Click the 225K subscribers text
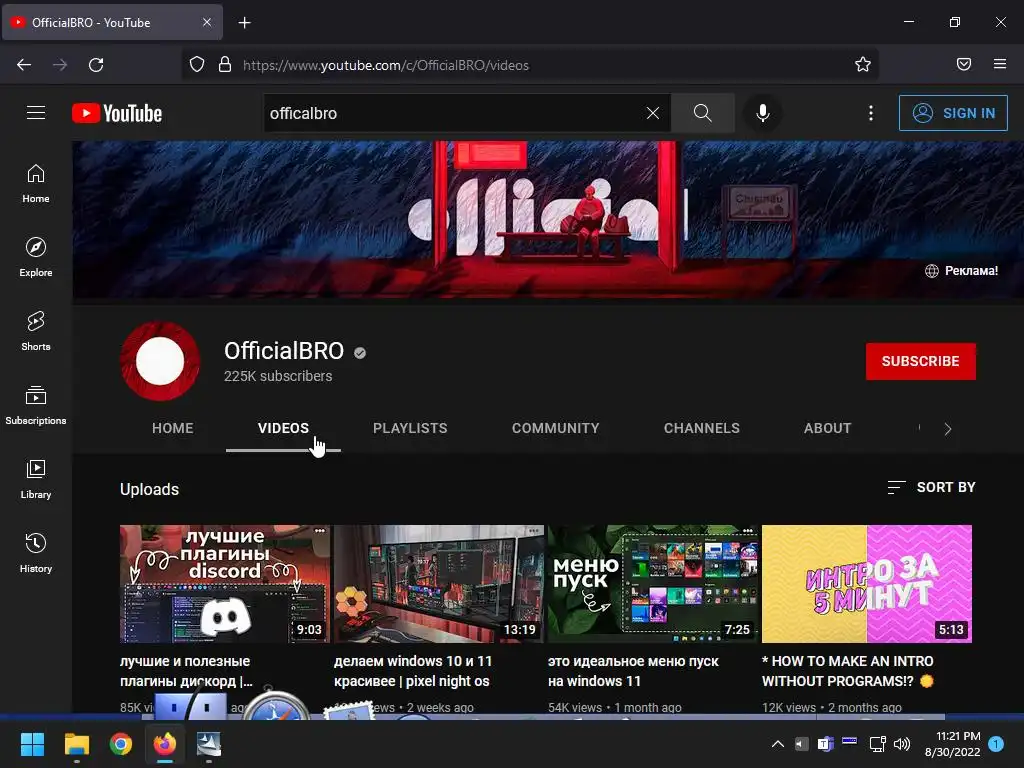 click(x=278, y=376)
